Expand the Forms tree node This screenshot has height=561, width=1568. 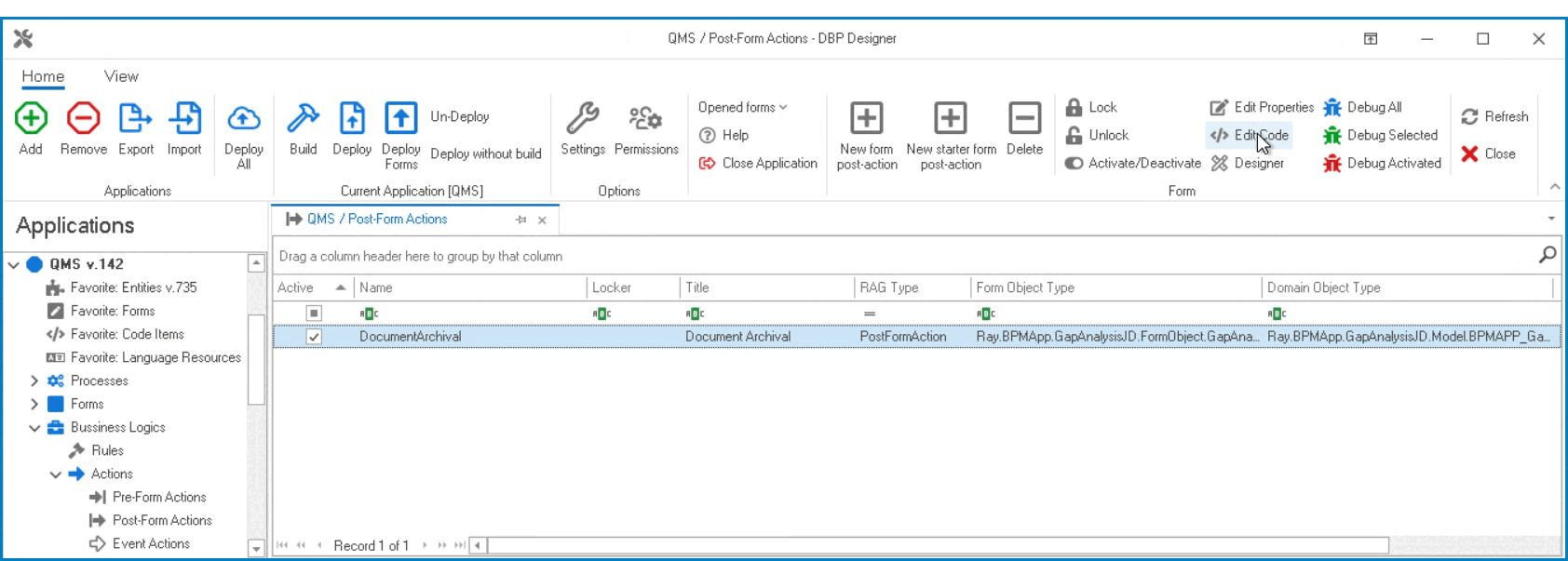tap(34, 404)
